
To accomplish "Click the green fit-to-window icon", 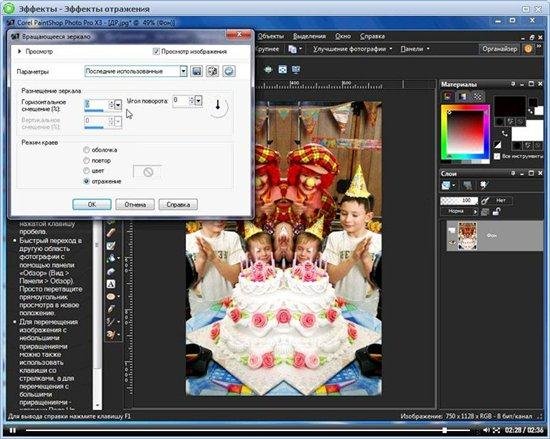I will 268,69.
